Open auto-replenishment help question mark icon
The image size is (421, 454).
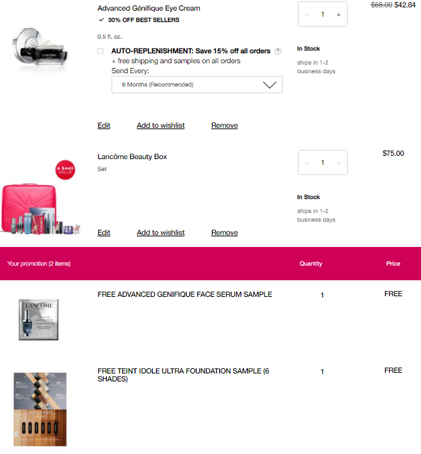[x=278, y=51]
